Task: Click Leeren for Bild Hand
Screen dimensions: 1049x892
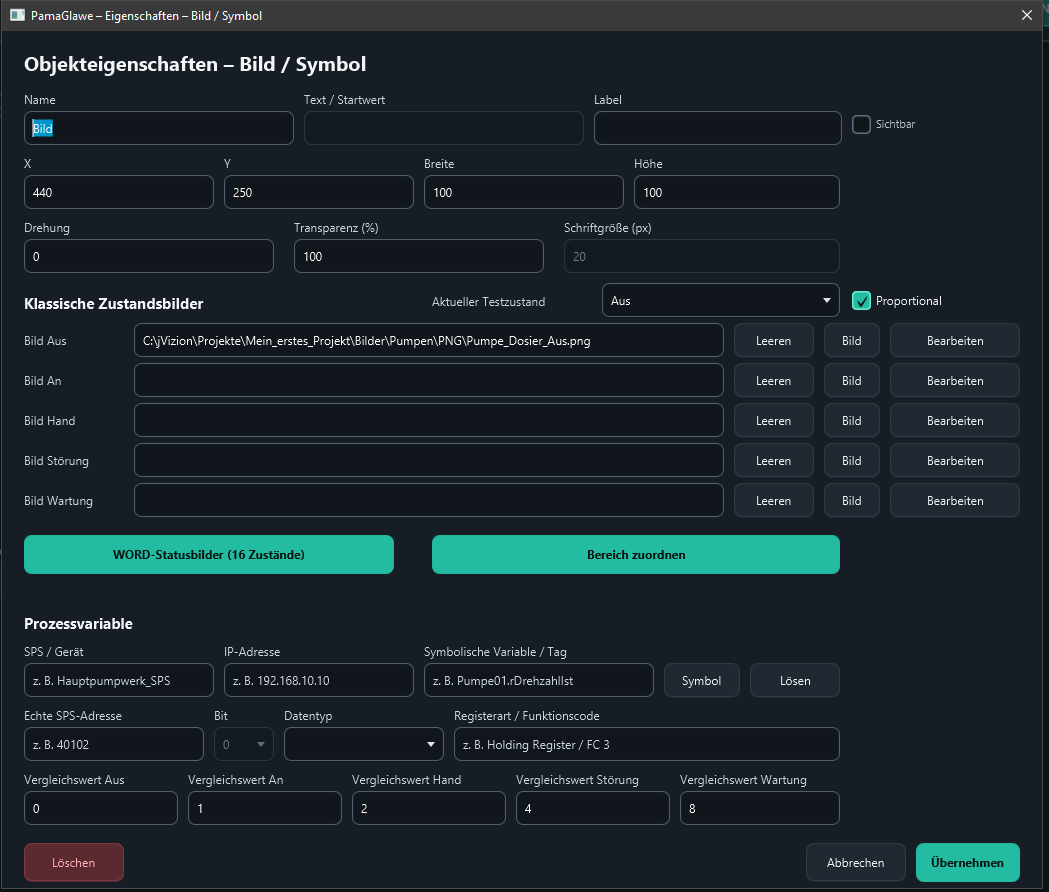Action: [773, 421]
